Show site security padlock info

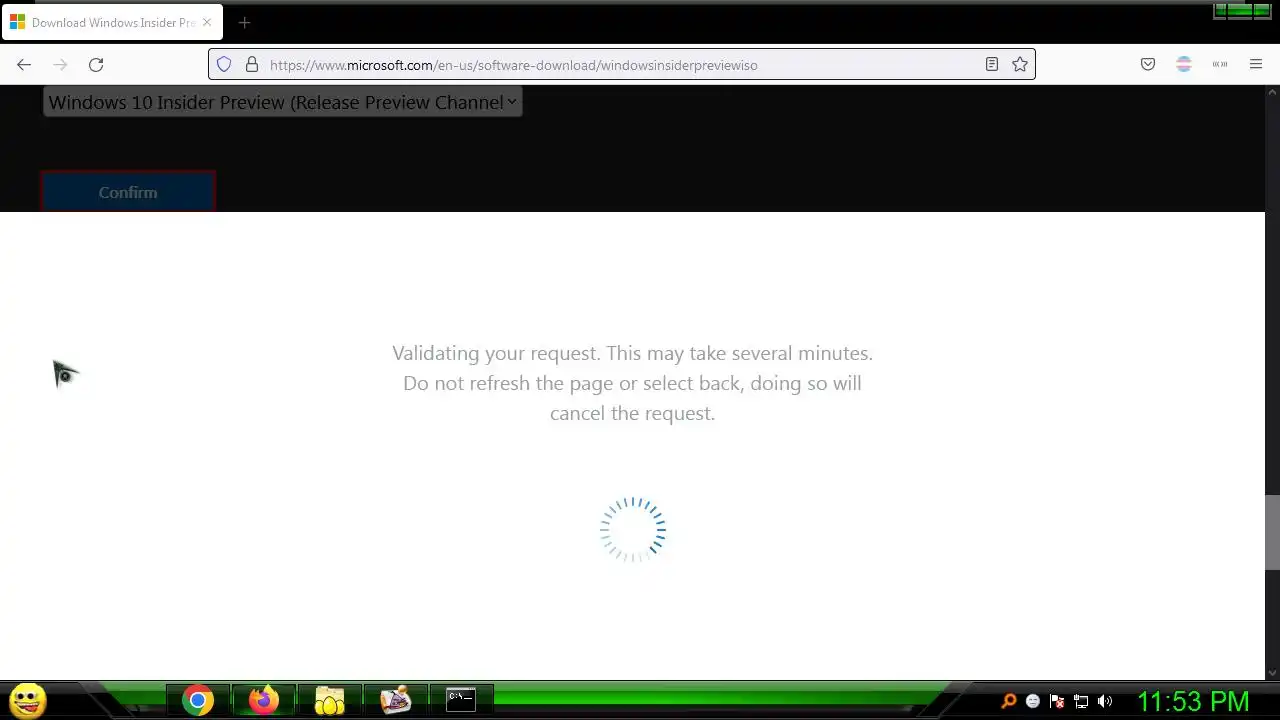tap(252, 65)
